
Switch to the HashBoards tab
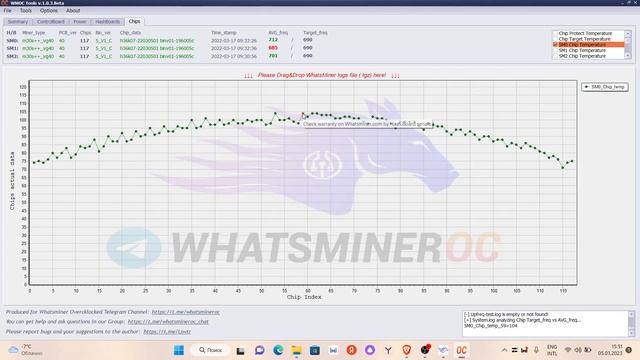coord(107,22)
